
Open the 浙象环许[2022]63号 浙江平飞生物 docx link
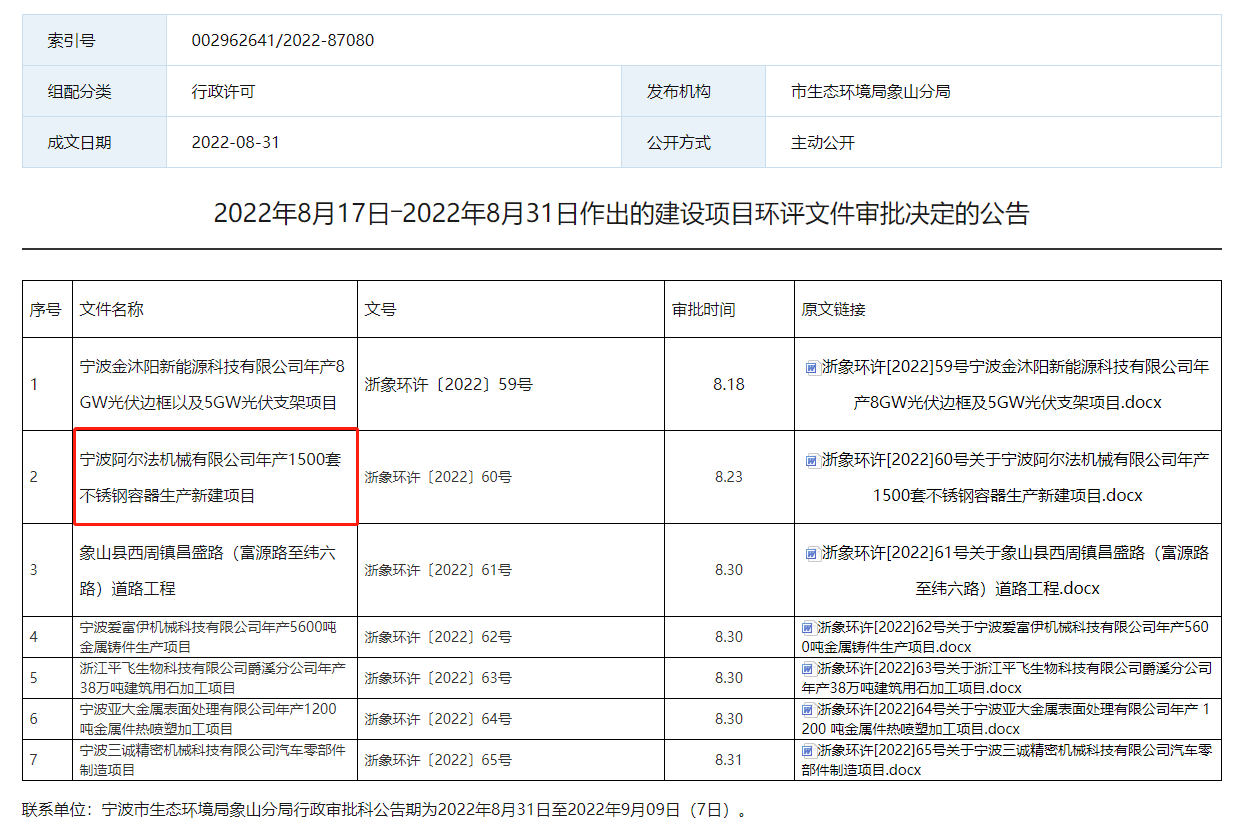coord(1008,678)
